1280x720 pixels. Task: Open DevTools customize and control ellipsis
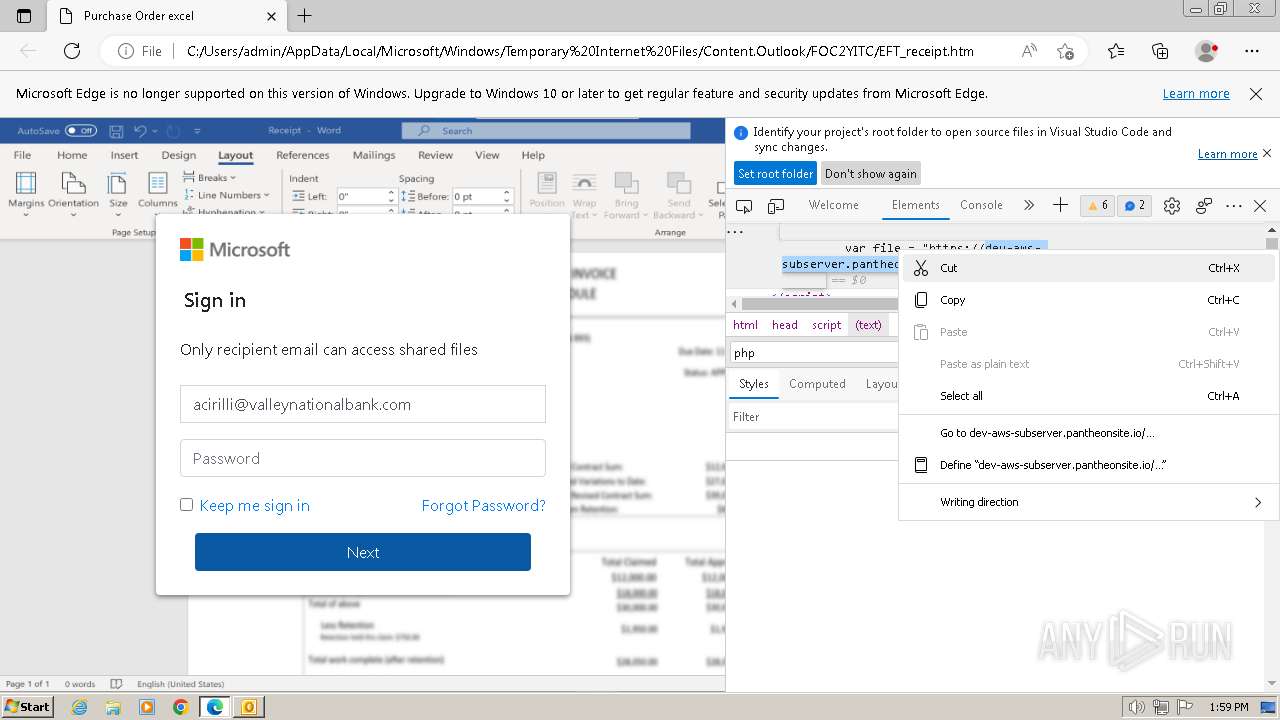[x=1234, y=205]
